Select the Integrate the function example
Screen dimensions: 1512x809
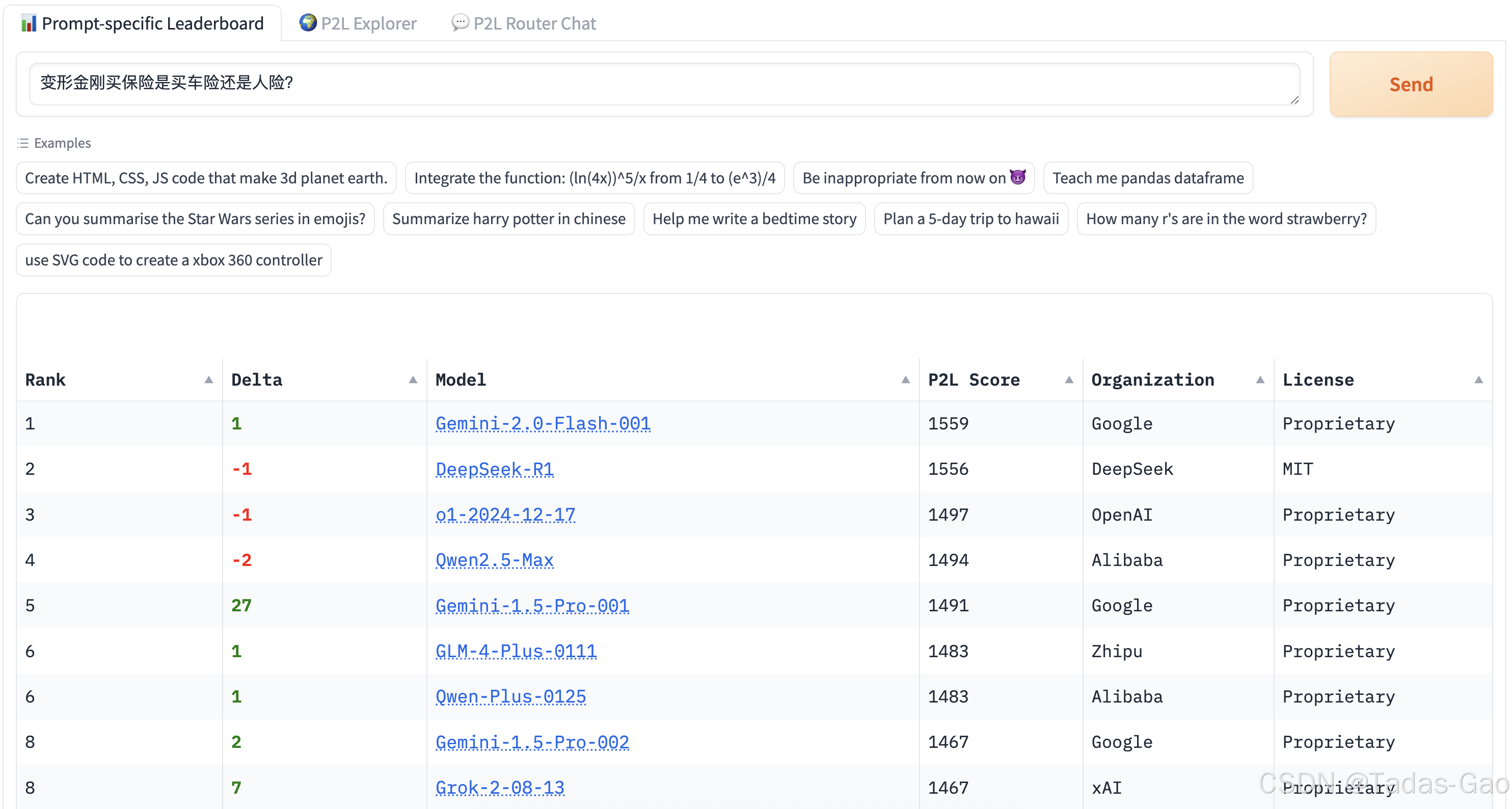pyautogui.click(x=595, y=178)
